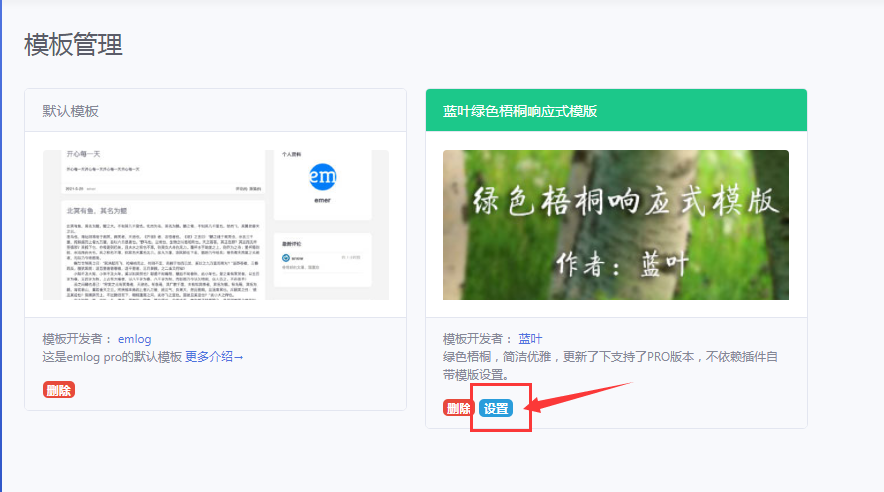
Task: Click the blue em logo avatar
Action: 322,177
